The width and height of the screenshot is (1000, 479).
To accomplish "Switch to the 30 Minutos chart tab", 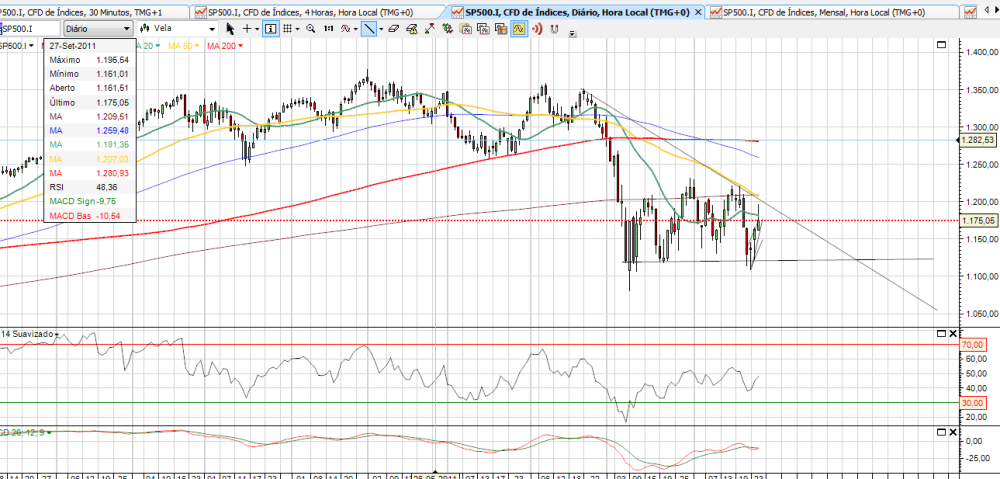I will [94, 12].
